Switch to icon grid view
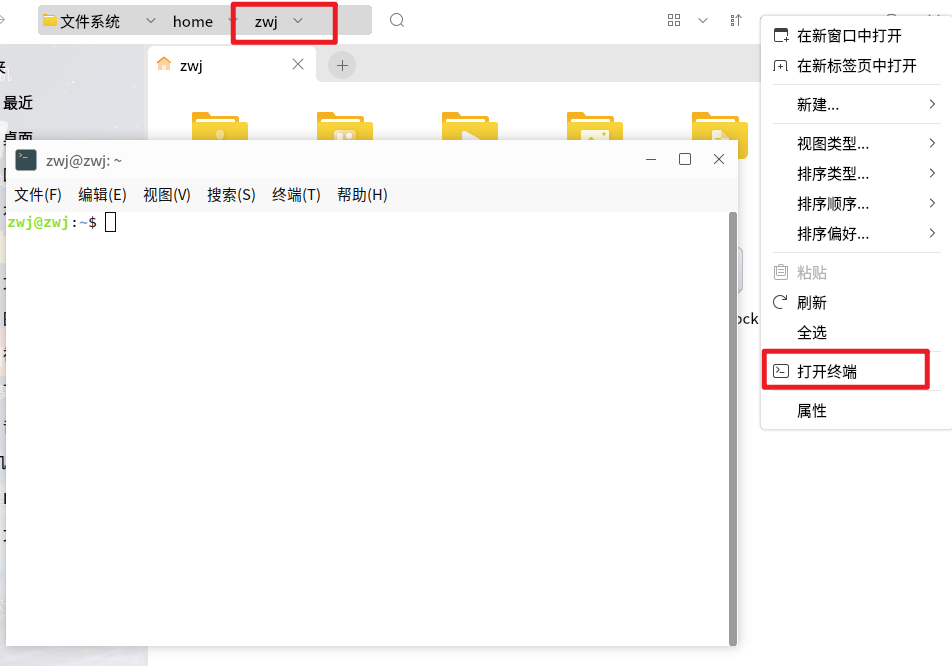The height and width of the screenshot is (666, 952). pos(674,21)
